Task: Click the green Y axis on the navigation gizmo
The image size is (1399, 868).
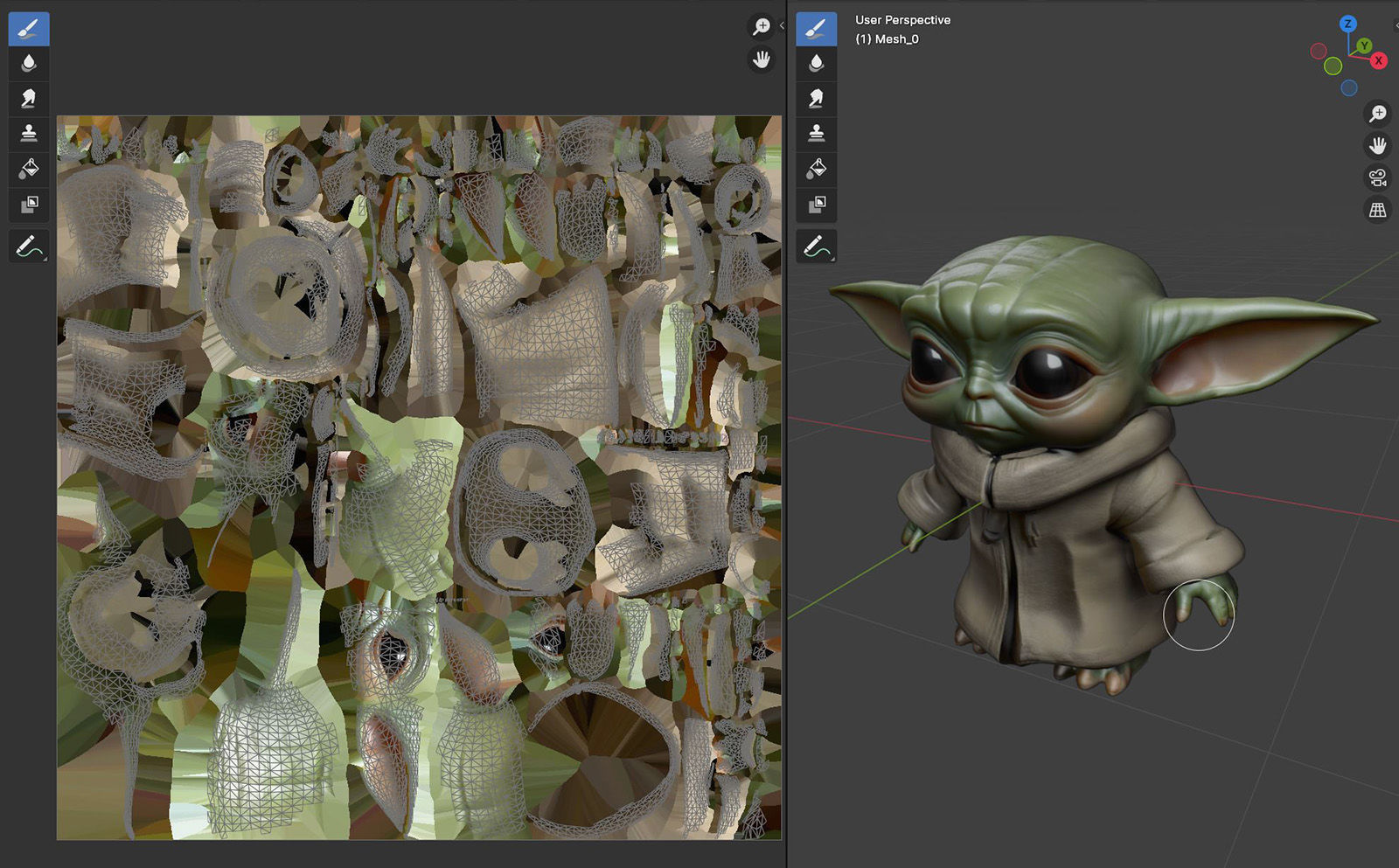Action: [x=1364, y=45]
